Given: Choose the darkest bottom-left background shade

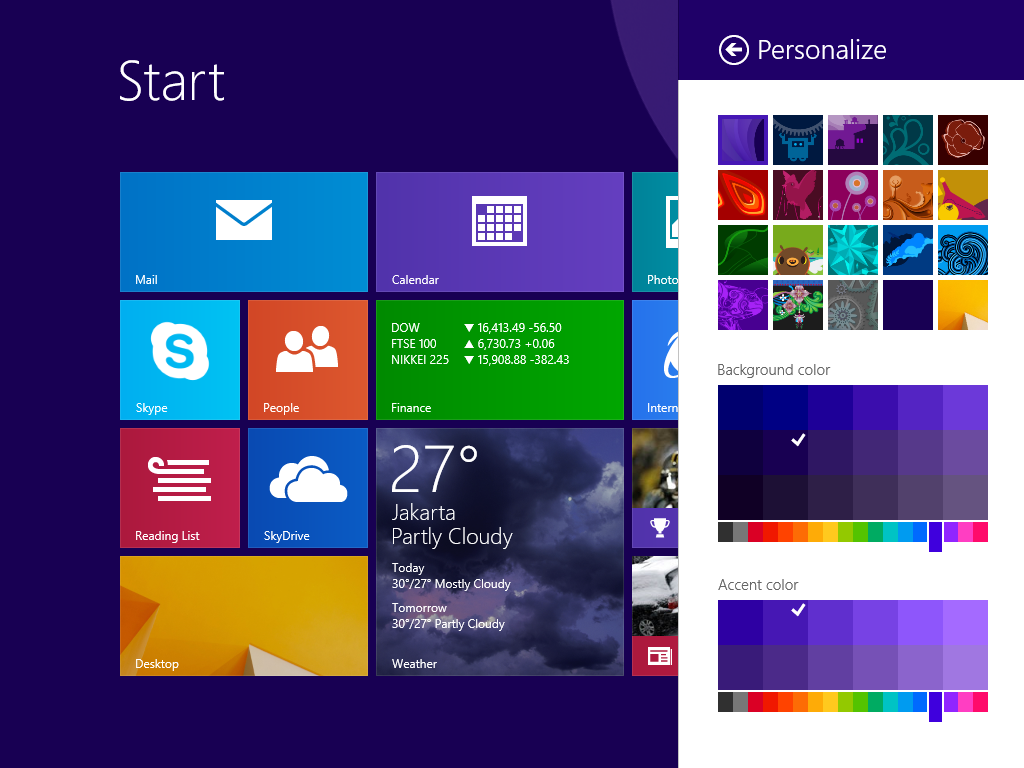Looking at the screenshot, I should click(741, 497).
